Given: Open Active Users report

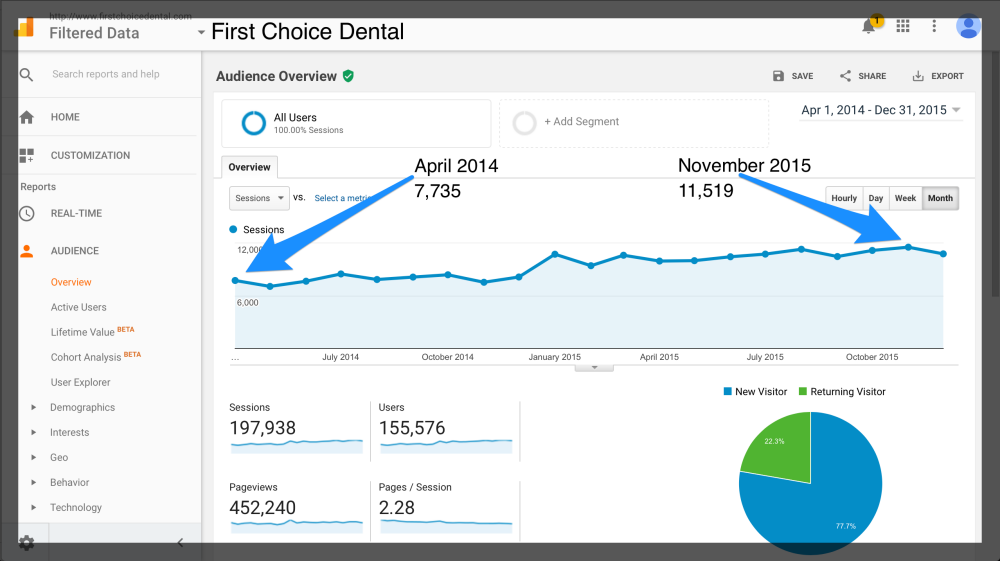Looking at the screenshot, I should pyautogui.click(x=78, y=307).
